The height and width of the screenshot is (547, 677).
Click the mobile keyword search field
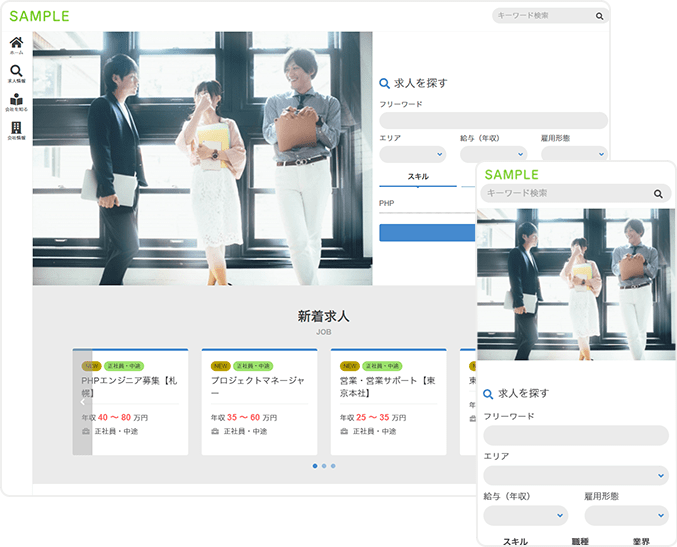[x=576, y=193]
